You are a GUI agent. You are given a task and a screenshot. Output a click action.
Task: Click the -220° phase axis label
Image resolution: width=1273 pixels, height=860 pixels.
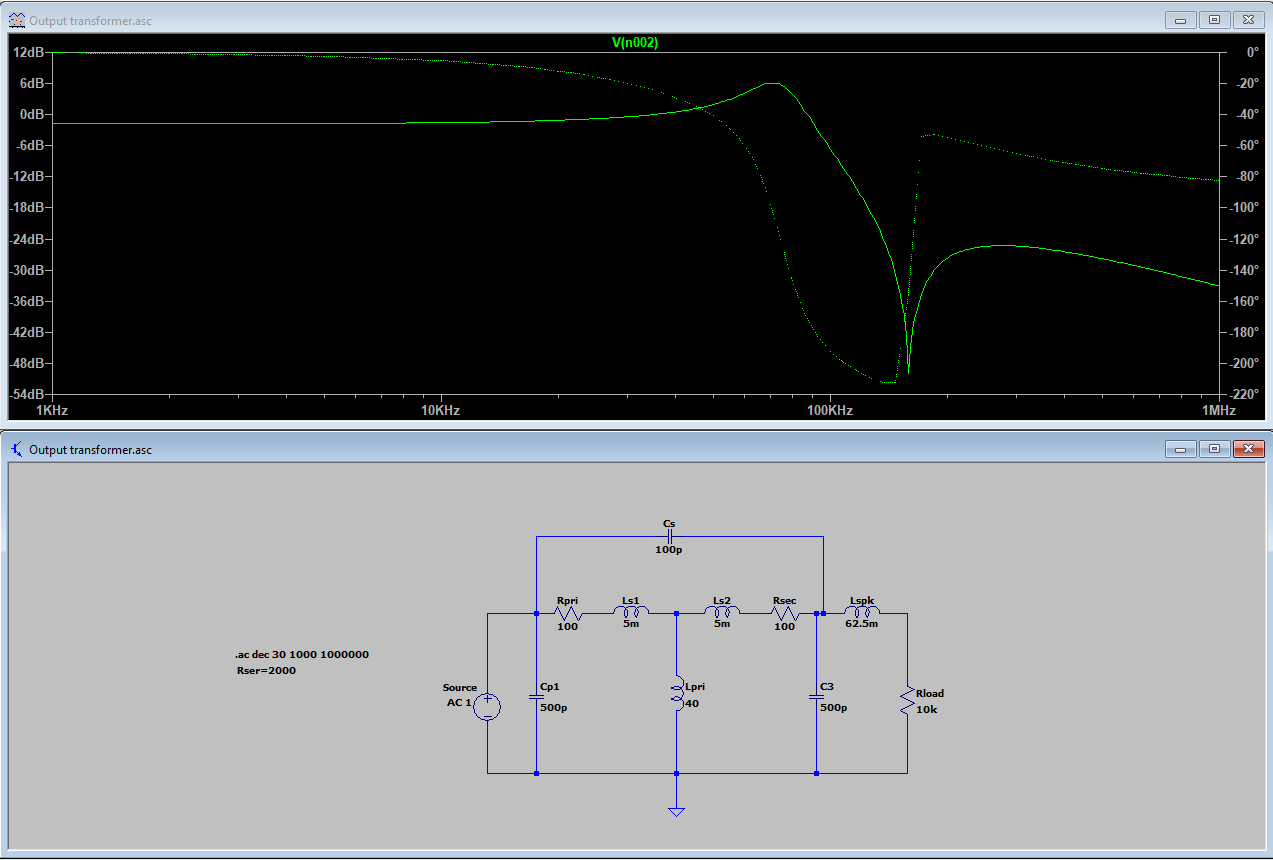click(1246, 393)
